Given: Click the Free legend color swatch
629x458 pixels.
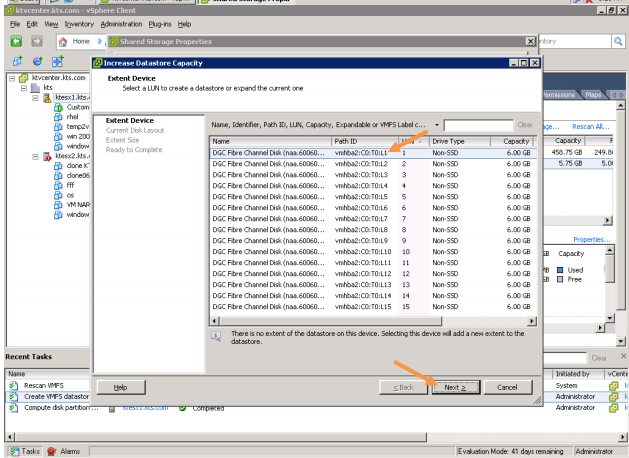Looking at the screenshot, I should (x=560, y=280).
